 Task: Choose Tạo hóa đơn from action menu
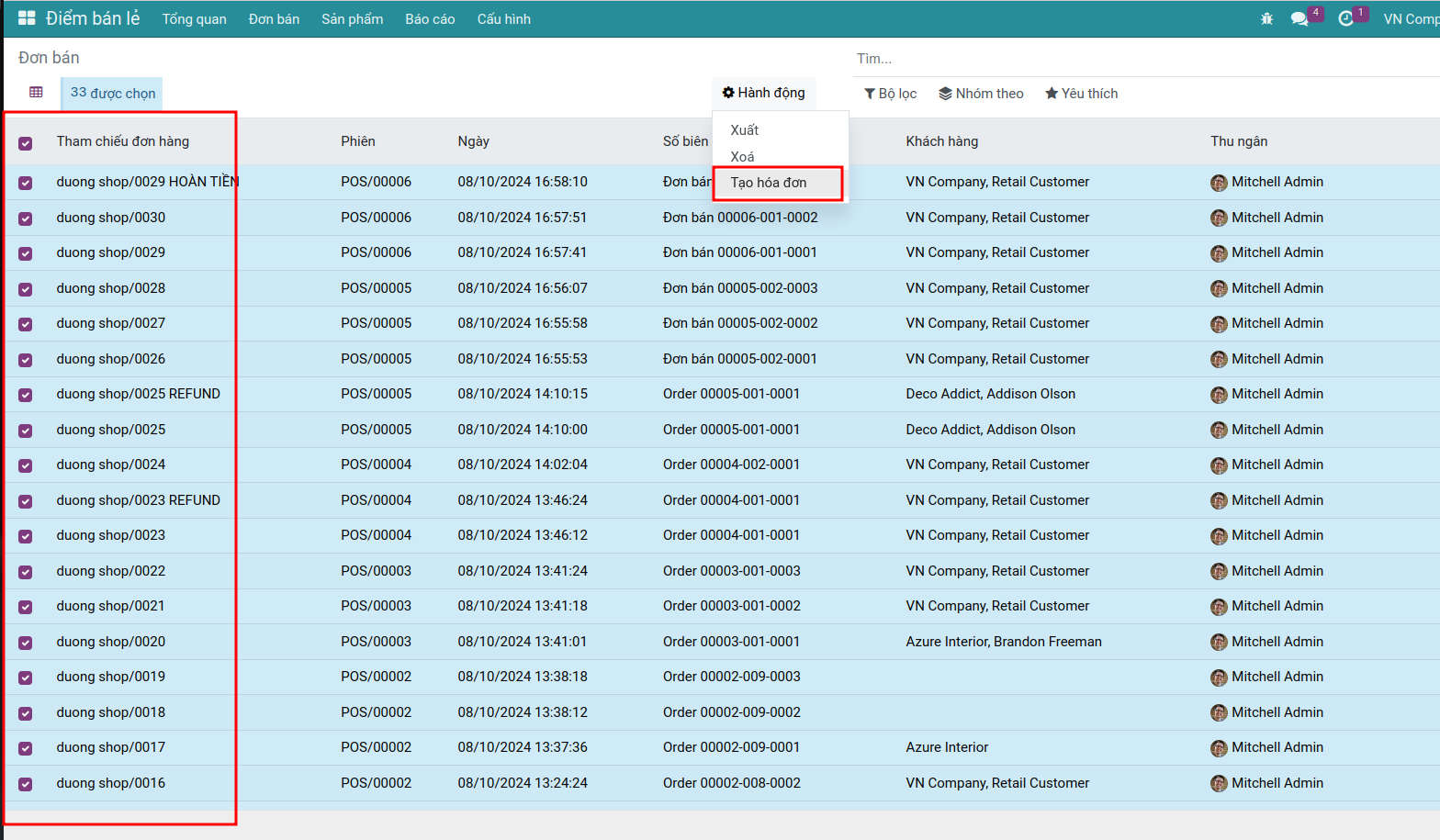coord(769,183)
